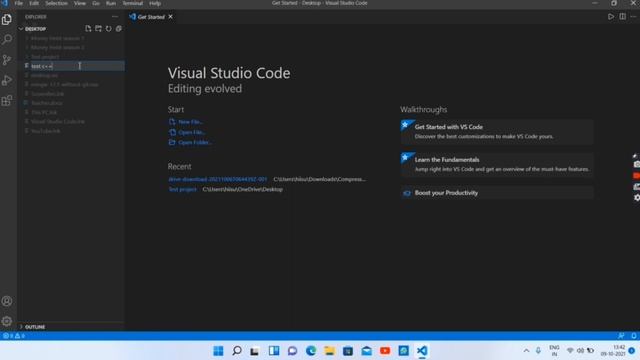This screenshot has height=360, width=640.
Task: Close the Get Started tab
Action: pos(171,17)
